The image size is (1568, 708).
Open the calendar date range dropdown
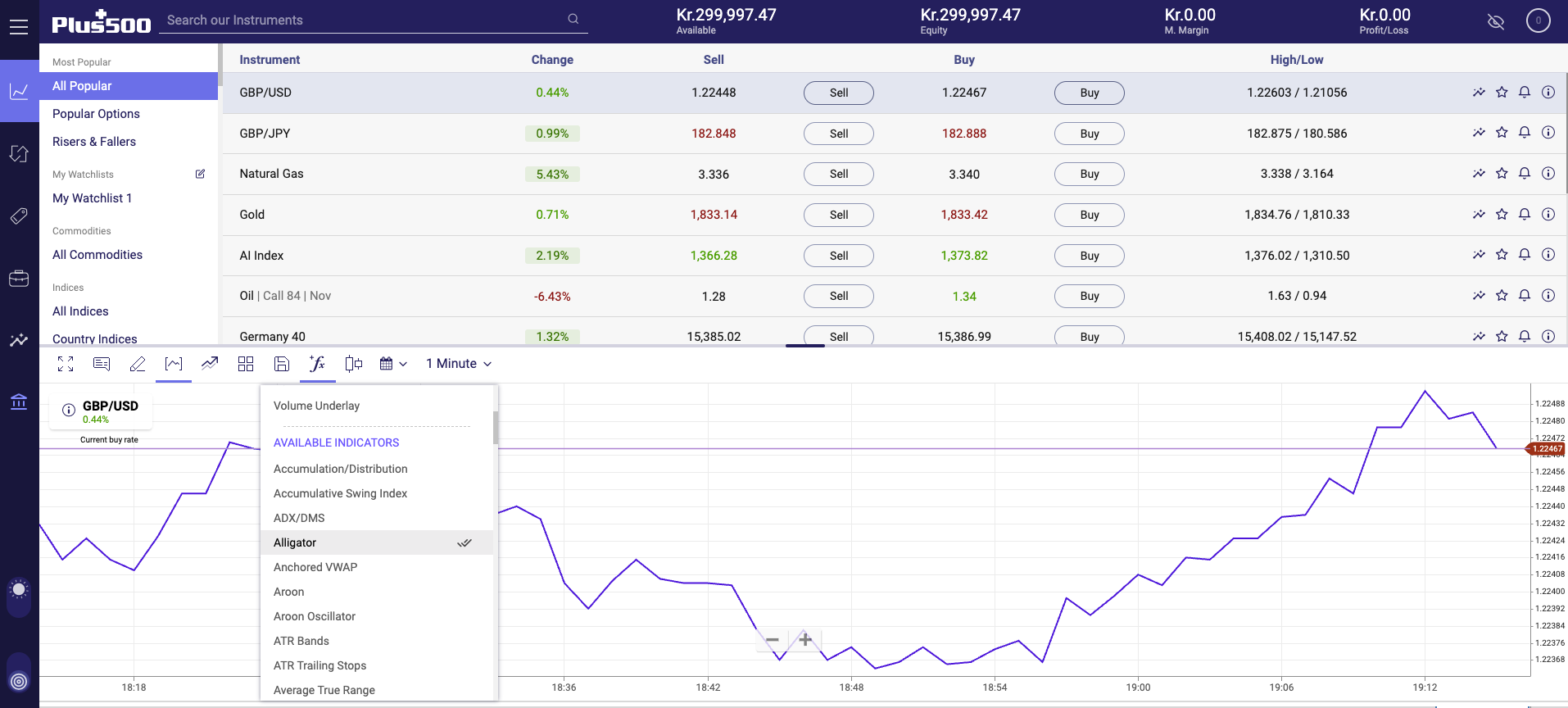pyautogui.click(x=393, y=364)
